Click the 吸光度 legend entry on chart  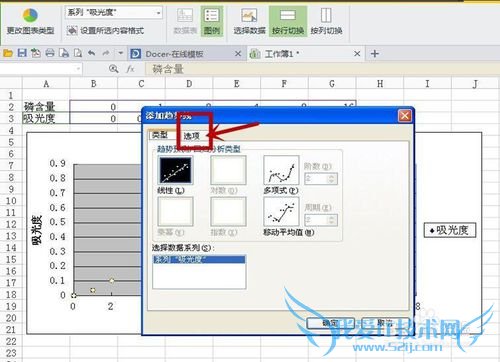[x=450, y=230]
